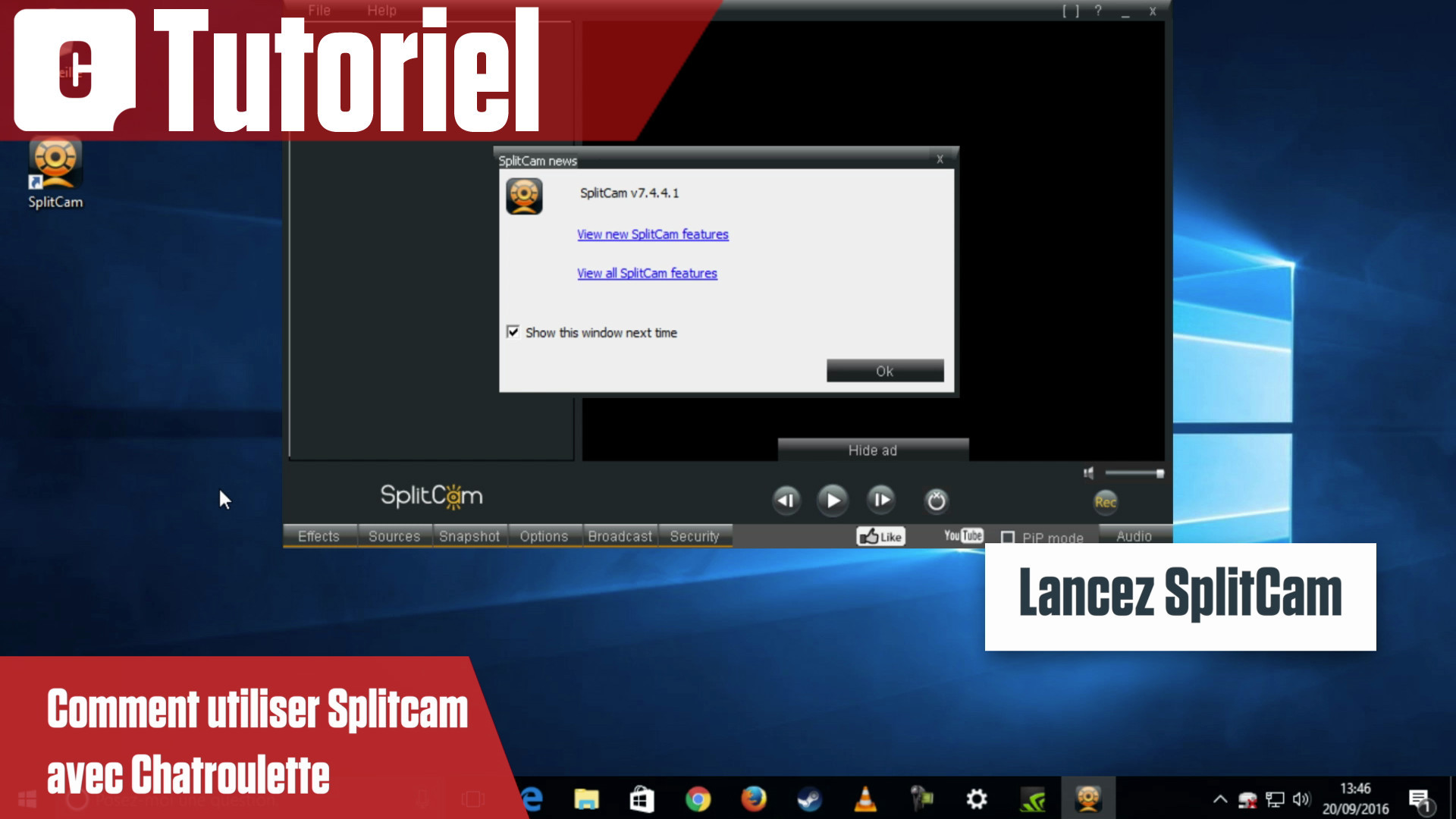Click the SplitCam logo in news dialog
The width and height of the screenshot is (1456, 819).
tap(524, 196)
